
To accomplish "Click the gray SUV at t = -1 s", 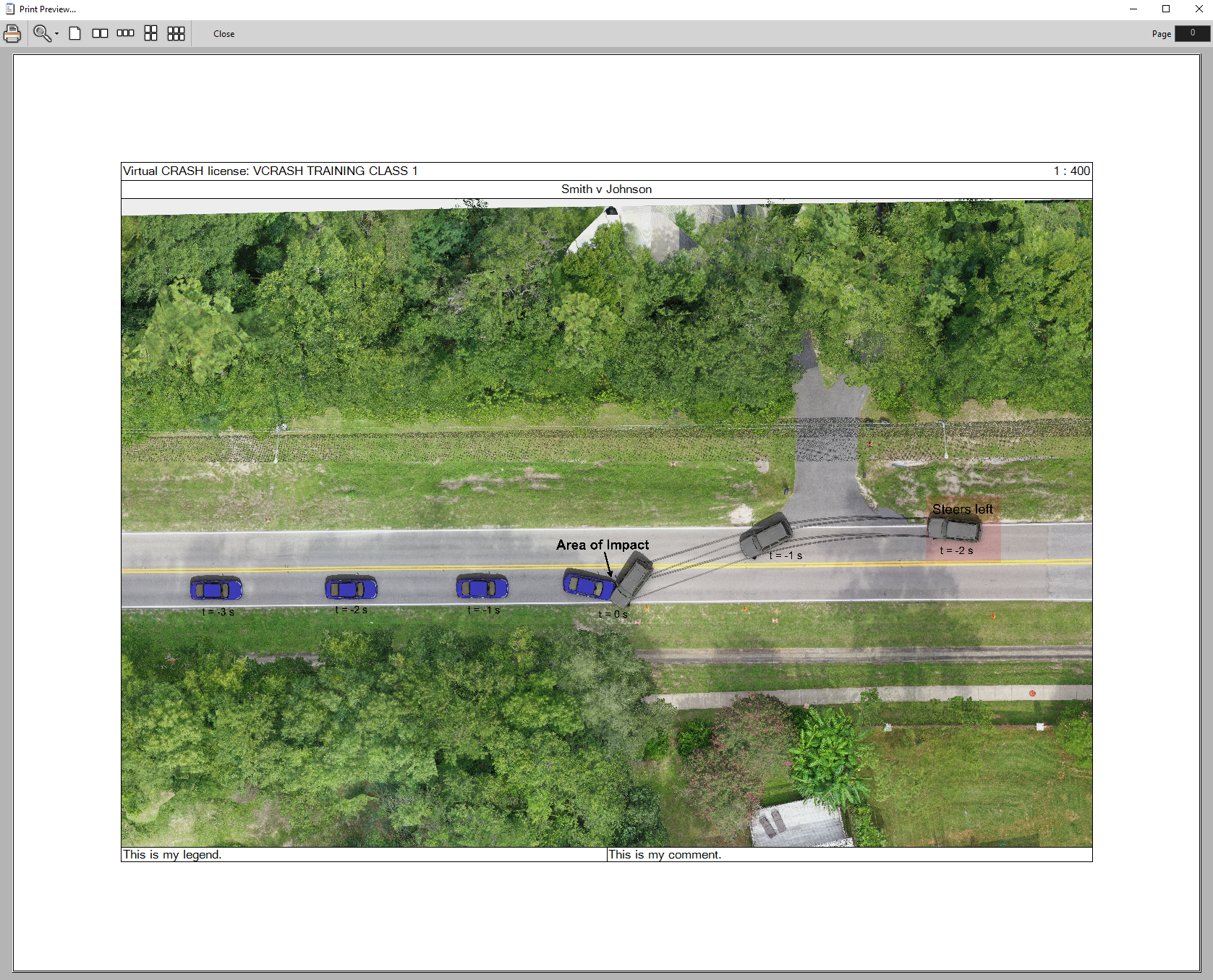I will (x=766, y=535).
